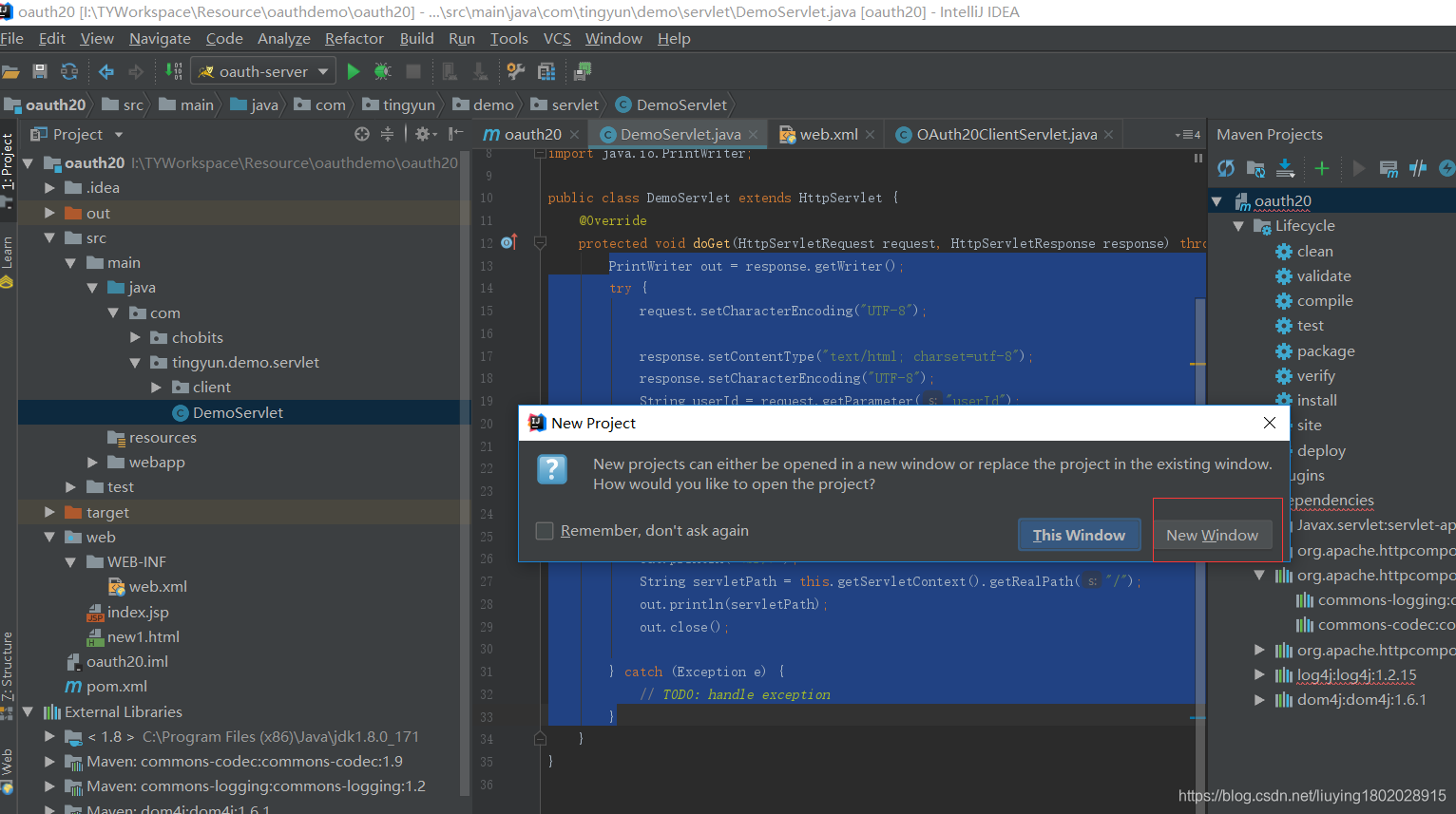Expand the chobits package
1456x814 pixels.
(135, 337)
